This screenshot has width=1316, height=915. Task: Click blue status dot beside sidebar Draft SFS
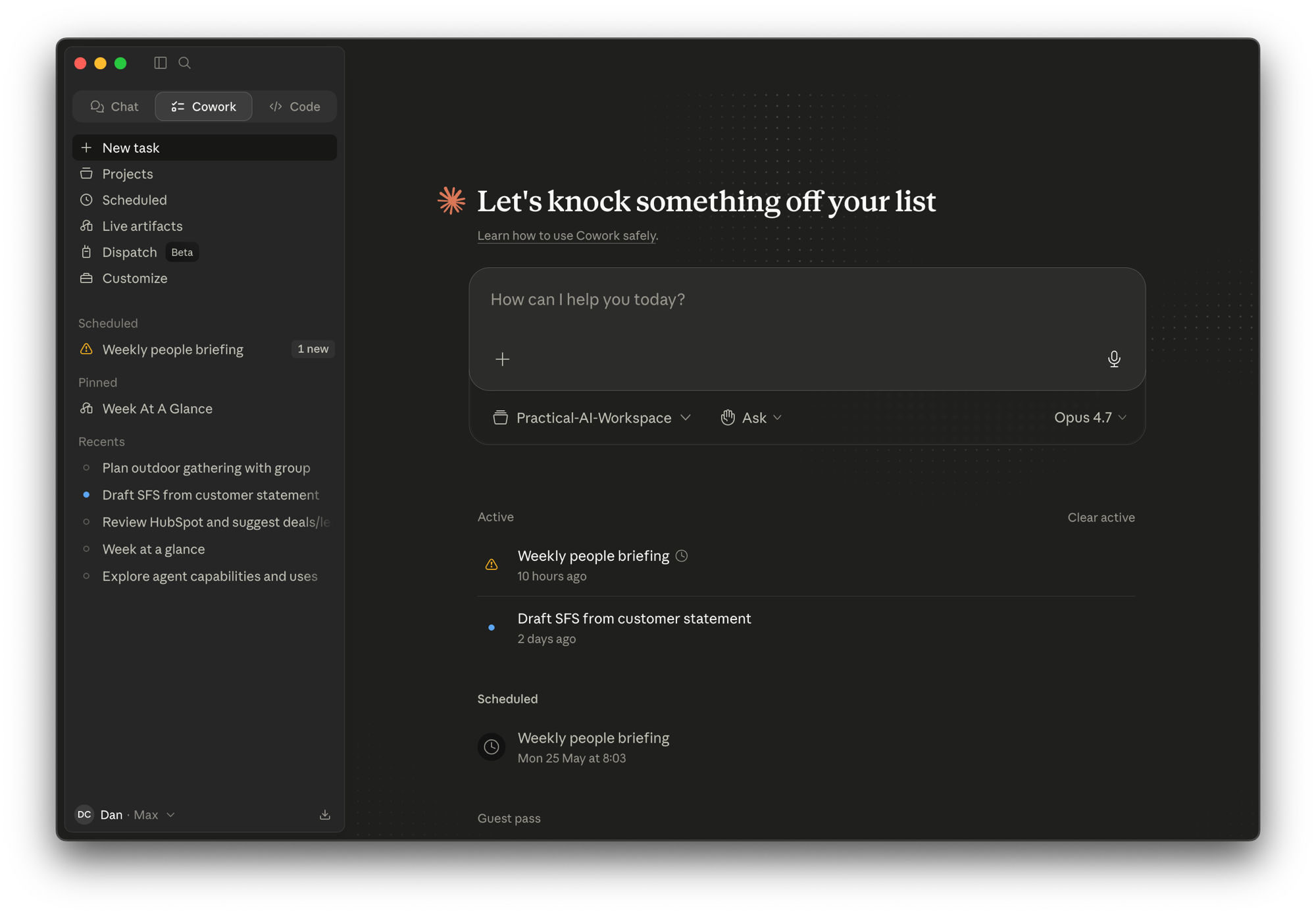[x=86, y=494]
